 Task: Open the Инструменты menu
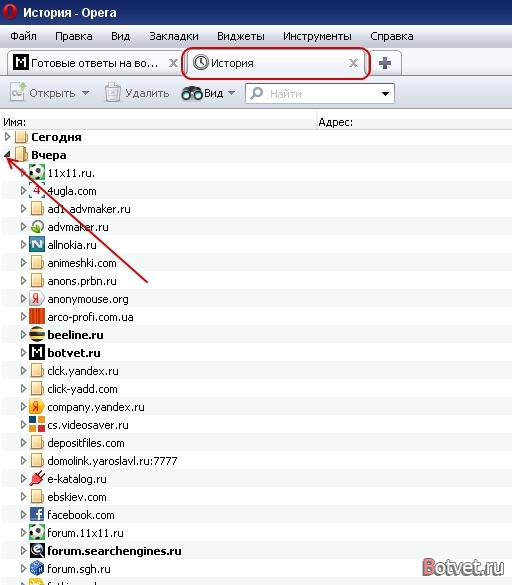(x=317, y=36)
